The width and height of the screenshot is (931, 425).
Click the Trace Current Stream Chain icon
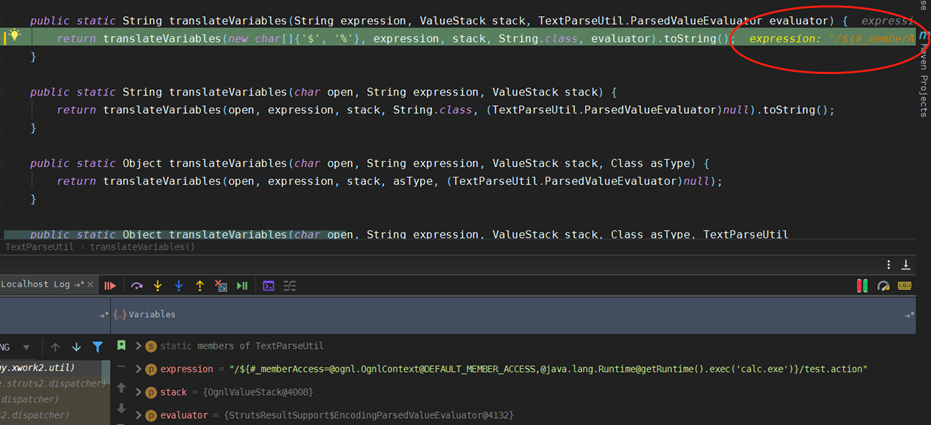click(289, 286)
